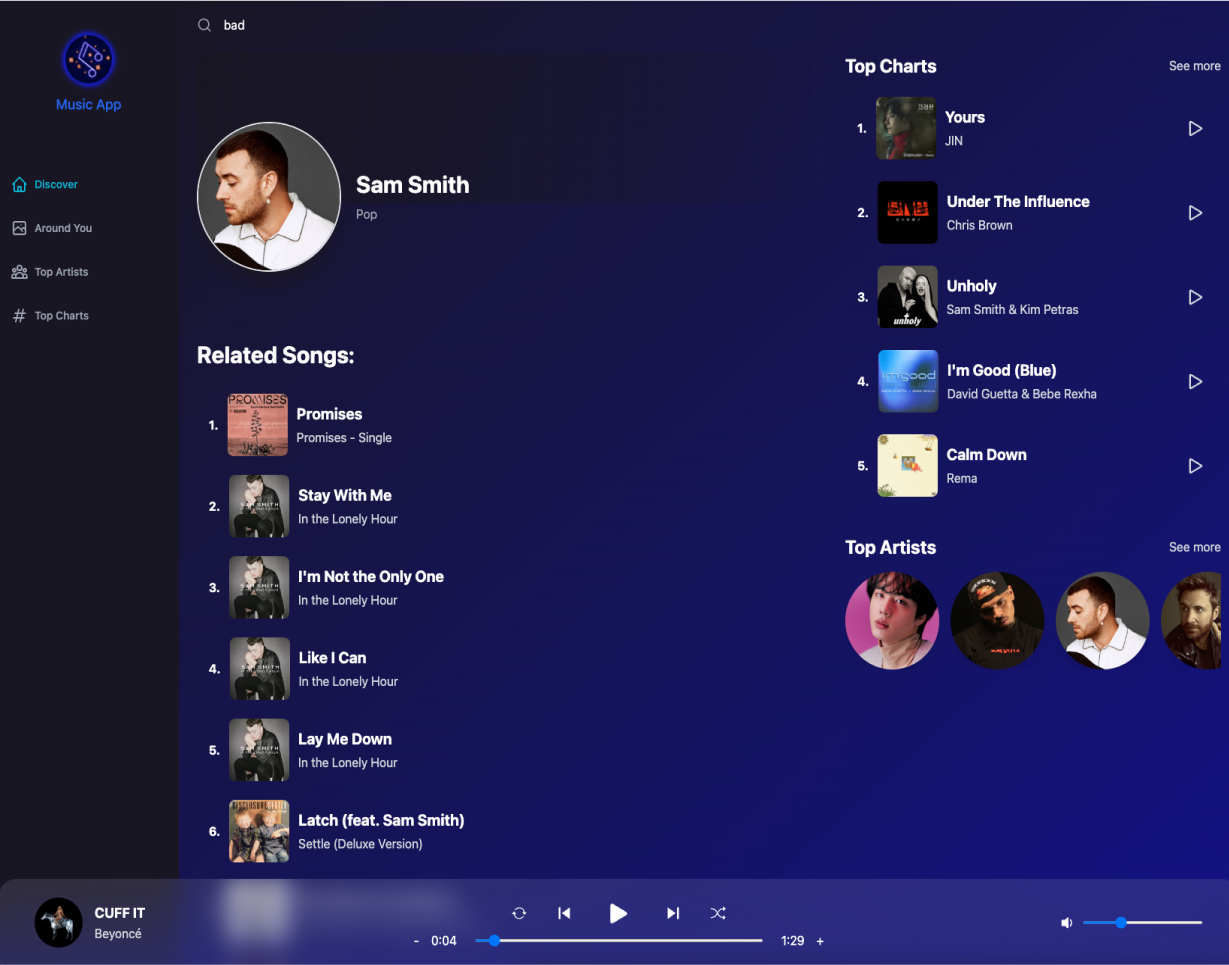
Task: See more Top Charts
Action: point(1194,66)
